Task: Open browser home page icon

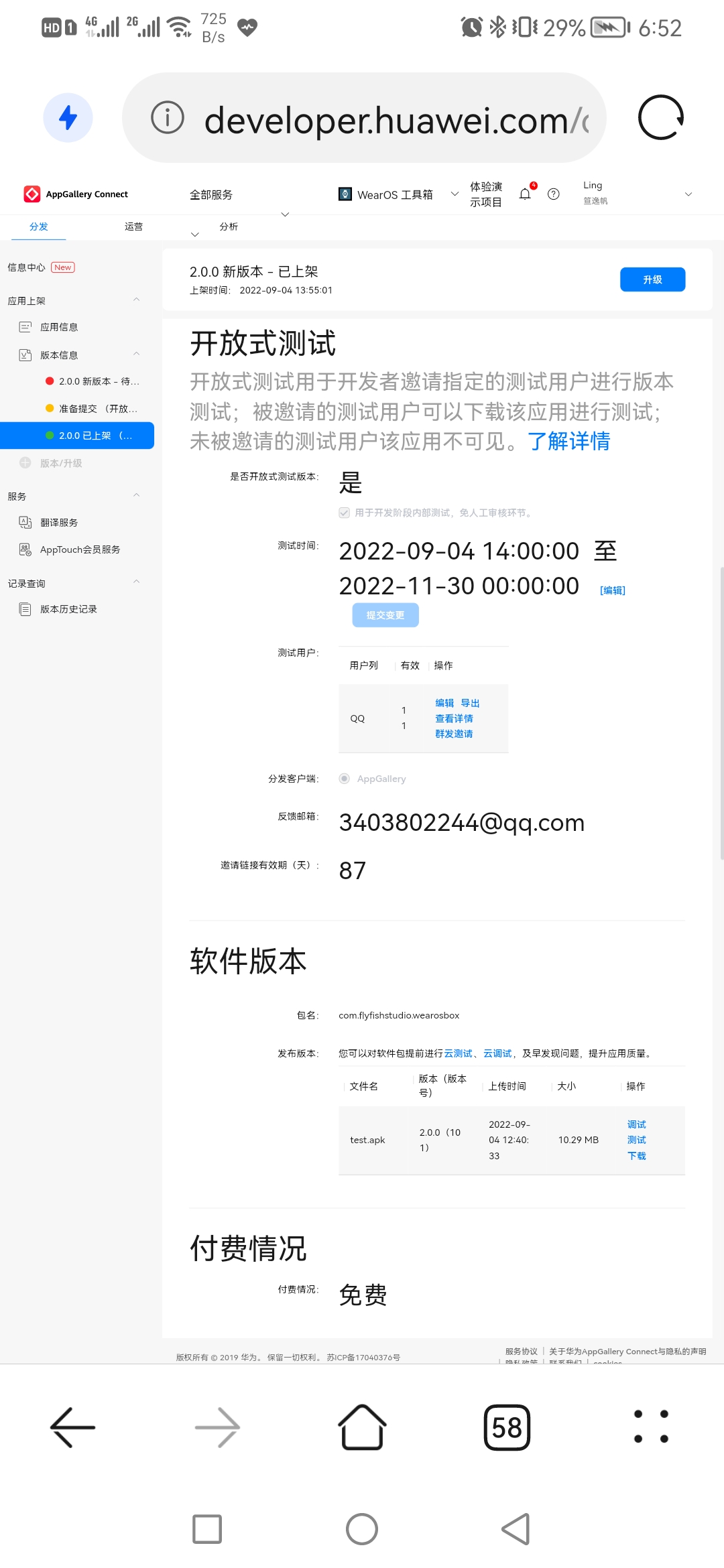Action: coord(362,1427)
